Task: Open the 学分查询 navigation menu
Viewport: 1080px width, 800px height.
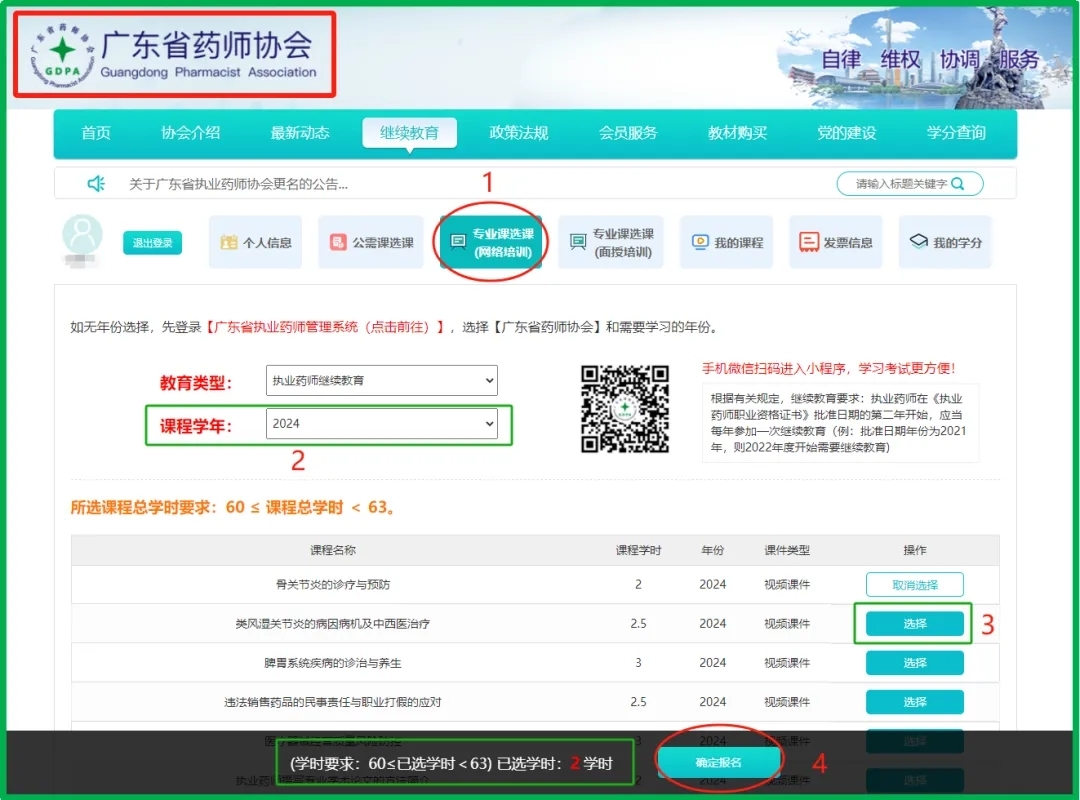Action: tap(956, 133)
